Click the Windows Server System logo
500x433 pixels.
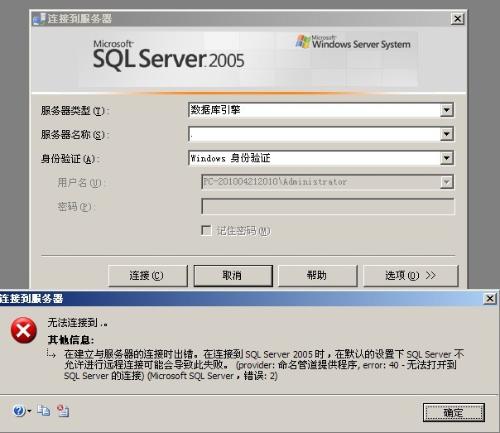(353, 42)
